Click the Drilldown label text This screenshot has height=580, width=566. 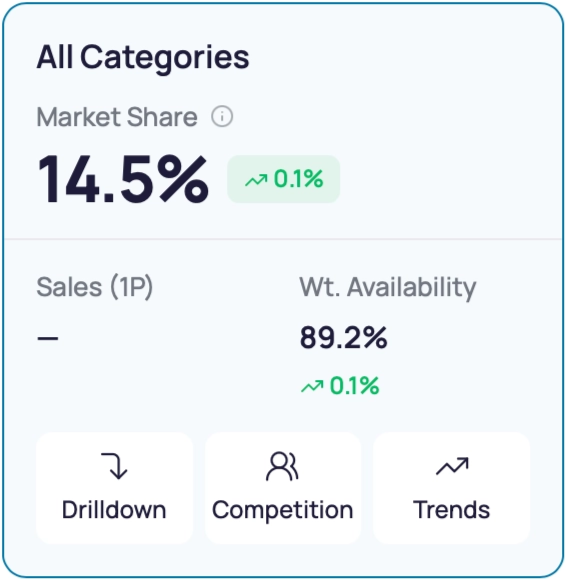click(114, 510)
